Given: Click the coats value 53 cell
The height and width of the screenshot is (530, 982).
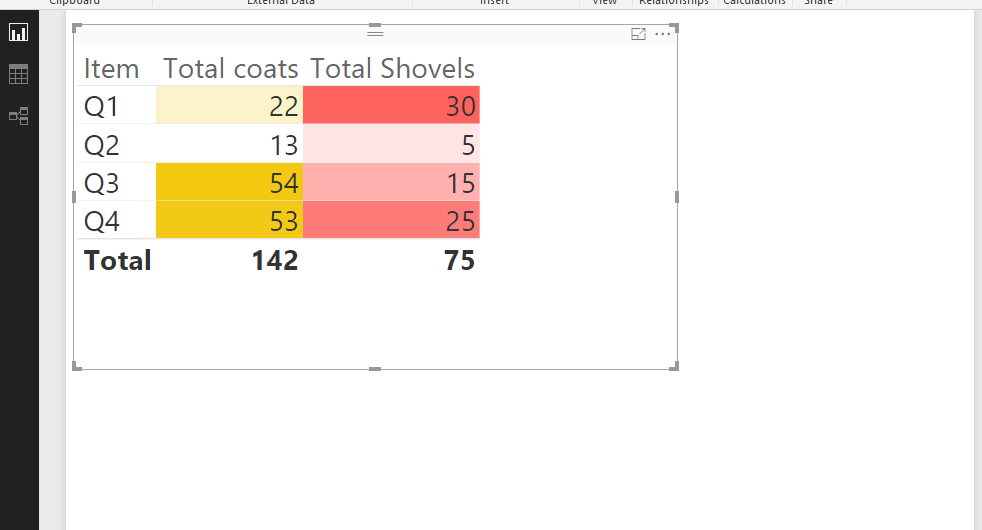Looking at the screenshot, I should (229, 221).
